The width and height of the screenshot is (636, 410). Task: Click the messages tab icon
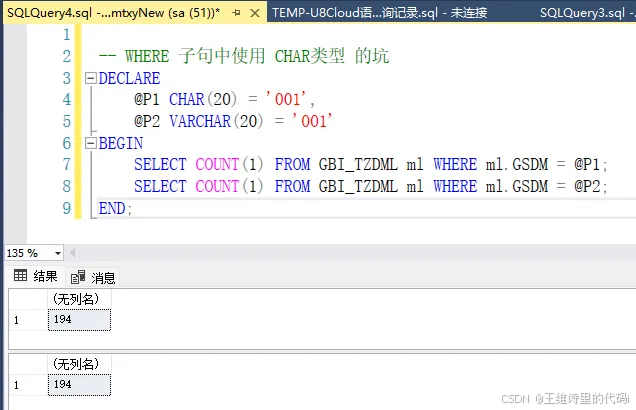78,277
